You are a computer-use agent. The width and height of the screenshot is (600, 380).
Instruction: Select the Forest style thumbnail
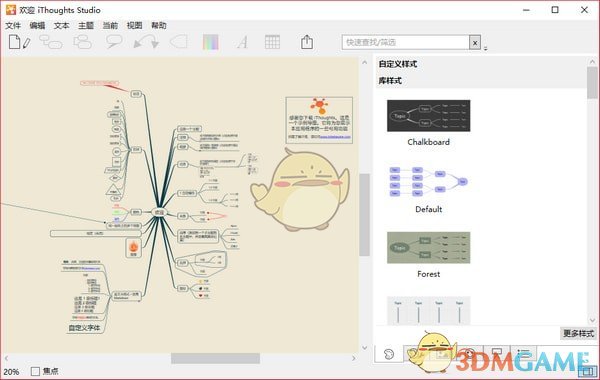pos(428,248)
